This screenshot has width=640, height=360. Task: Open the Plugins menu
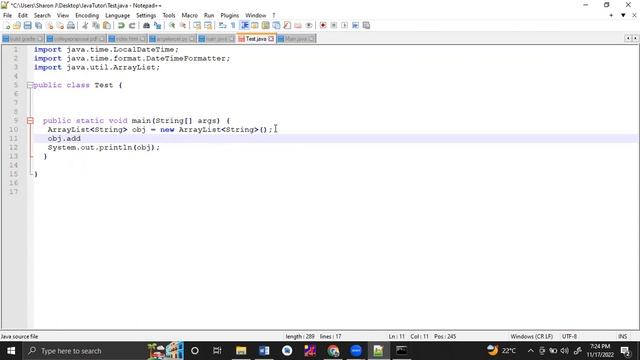pos(229,16)
